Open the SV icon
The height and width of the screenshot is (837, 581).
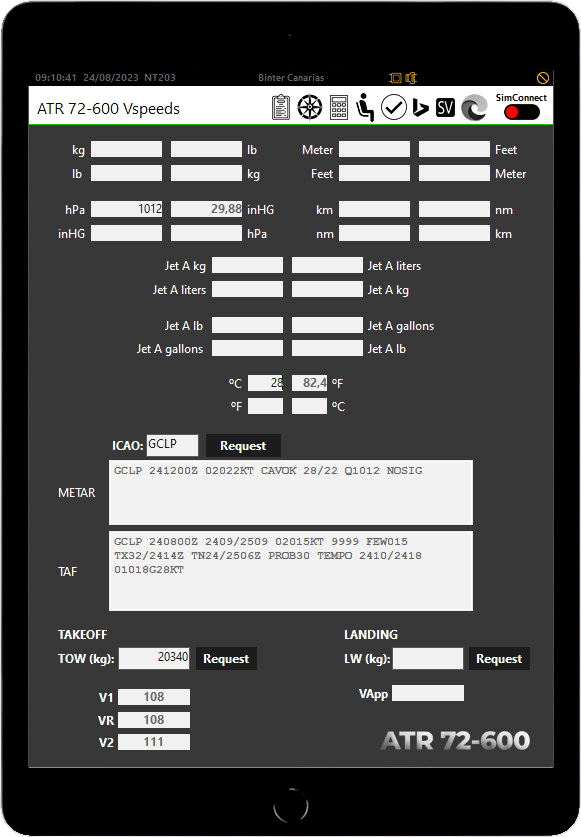[x=445, y=107]
